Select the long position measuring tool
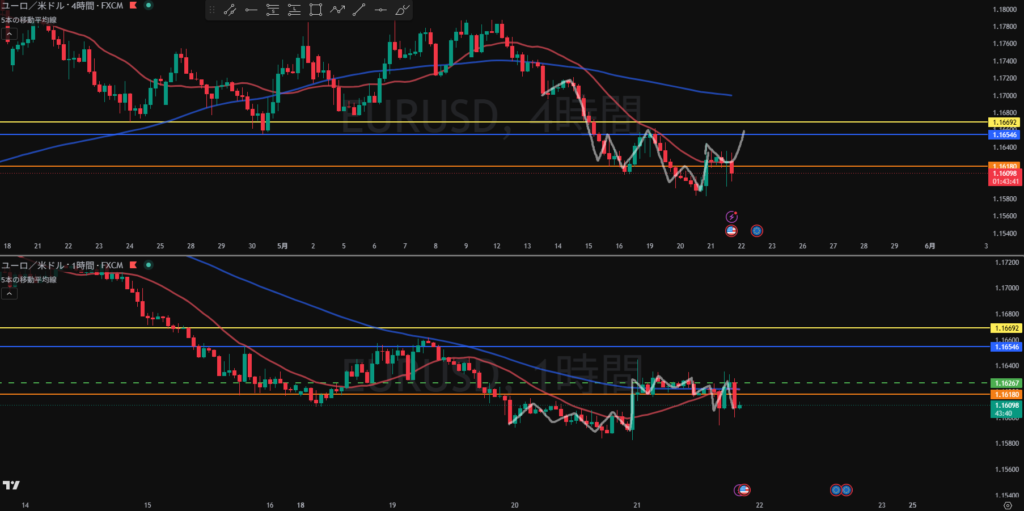The image size is (1024, 511). pyautogui.click(x=295, y=10)
